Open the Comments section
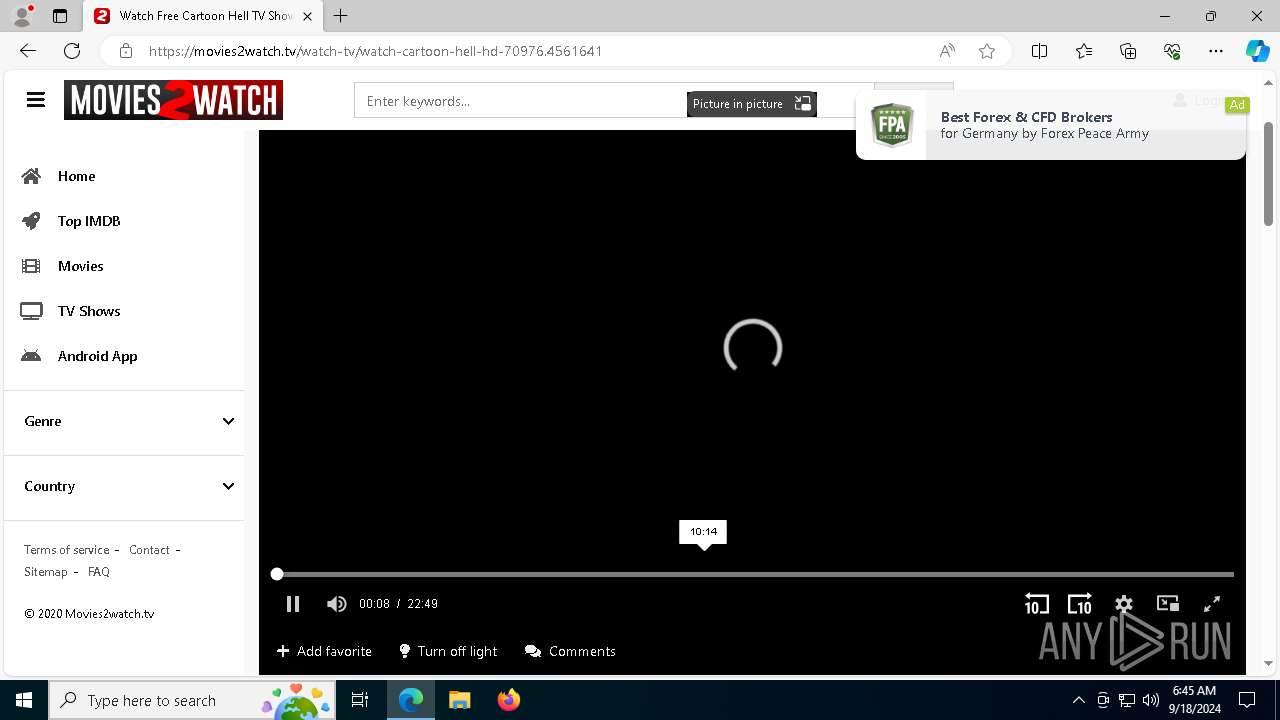This screenshot has width=1280, height=720. [570, 651]
